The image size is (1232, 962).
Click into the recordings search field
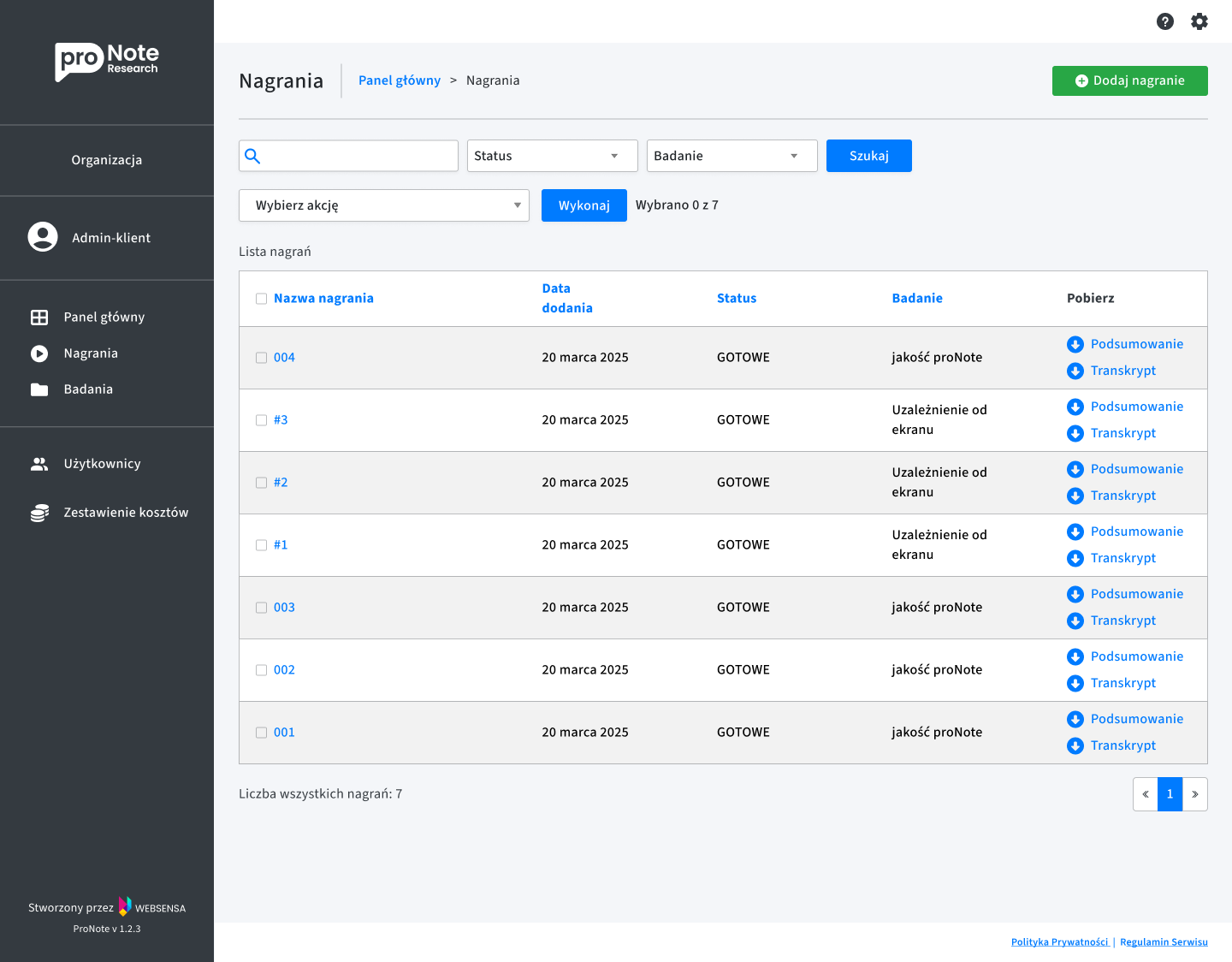(x=348, y=156)
